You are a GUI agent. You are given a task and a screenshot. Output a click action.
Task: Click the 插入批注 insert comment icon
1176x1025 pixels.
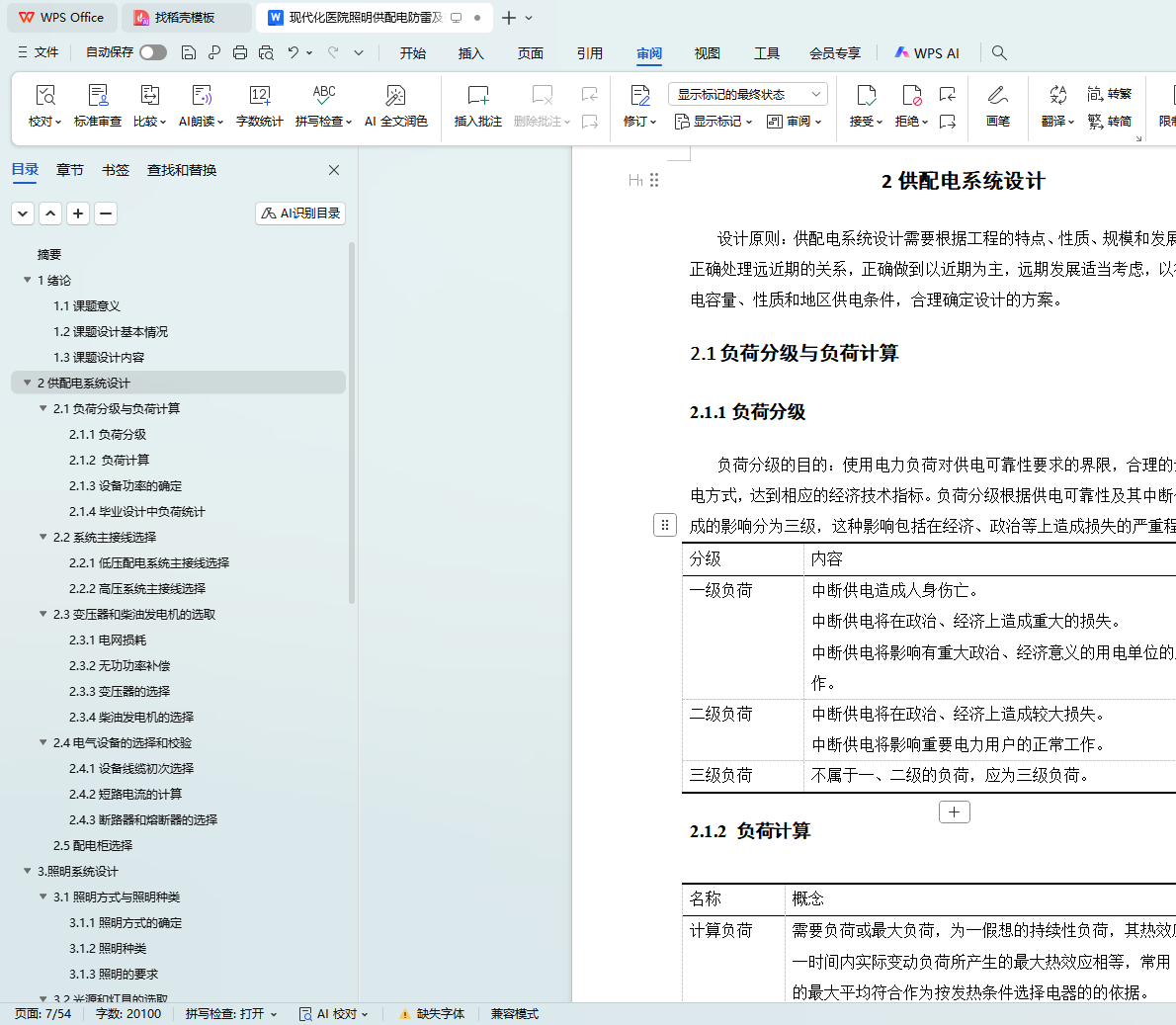(x=478, y=96)
